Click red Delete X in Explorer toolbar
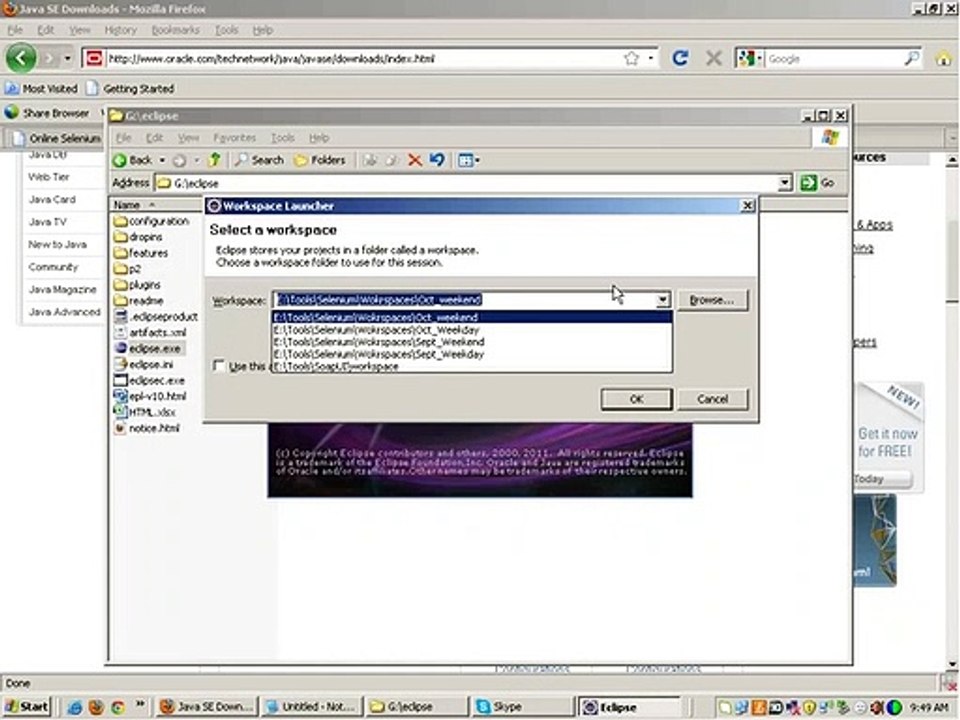960x720 pixels. (414, 160)
